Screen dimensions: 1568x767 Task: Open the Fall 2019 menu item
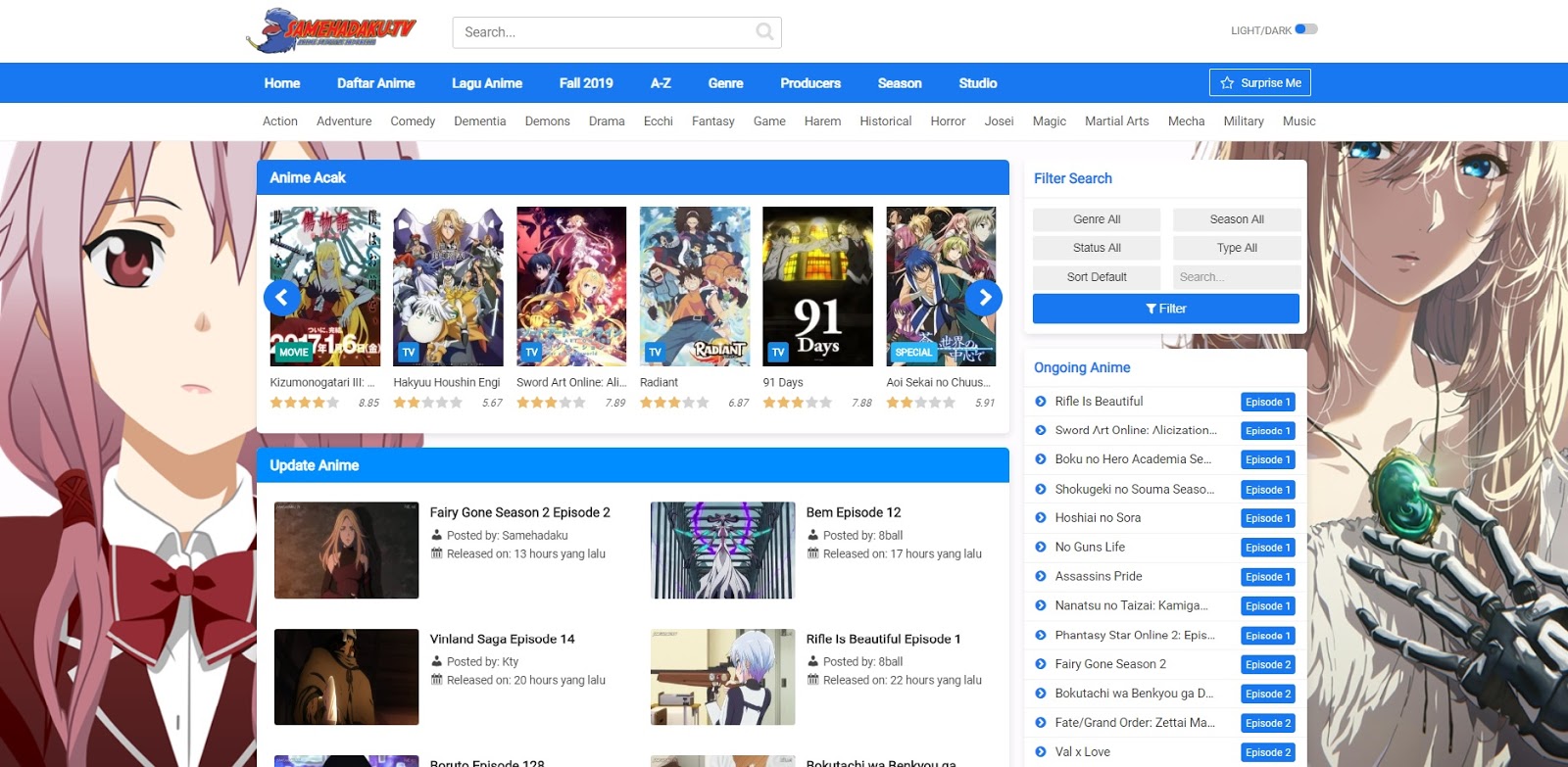click(586, 83)
